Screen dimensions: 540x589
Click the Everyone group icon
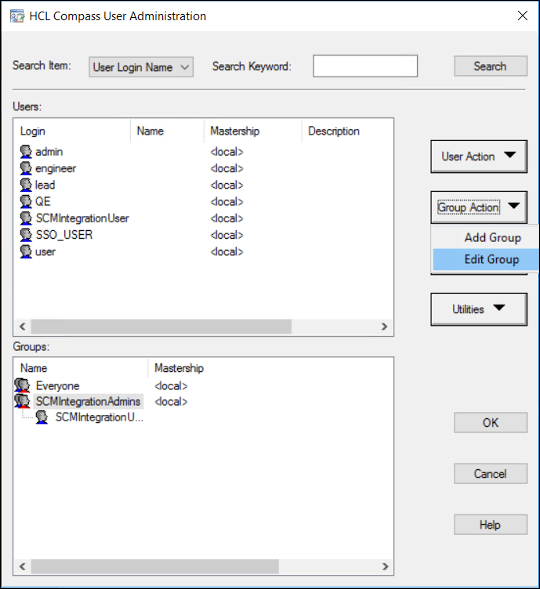click(x=22, y=385)
